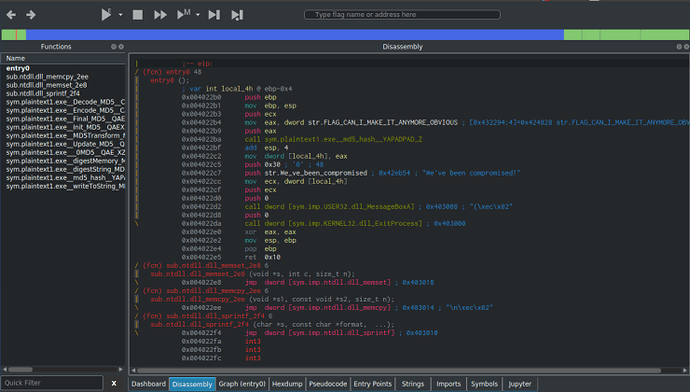Click the MessageBoxA import call

click(351, 207)
